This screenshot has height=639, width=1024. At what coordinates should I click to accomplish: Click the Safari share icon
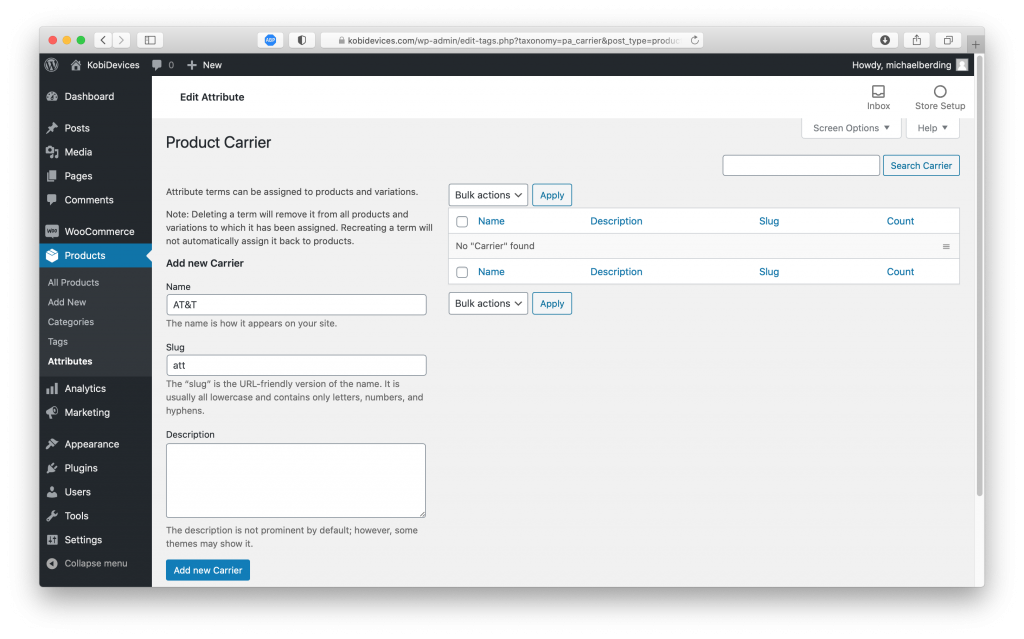[x=917, y=40]
